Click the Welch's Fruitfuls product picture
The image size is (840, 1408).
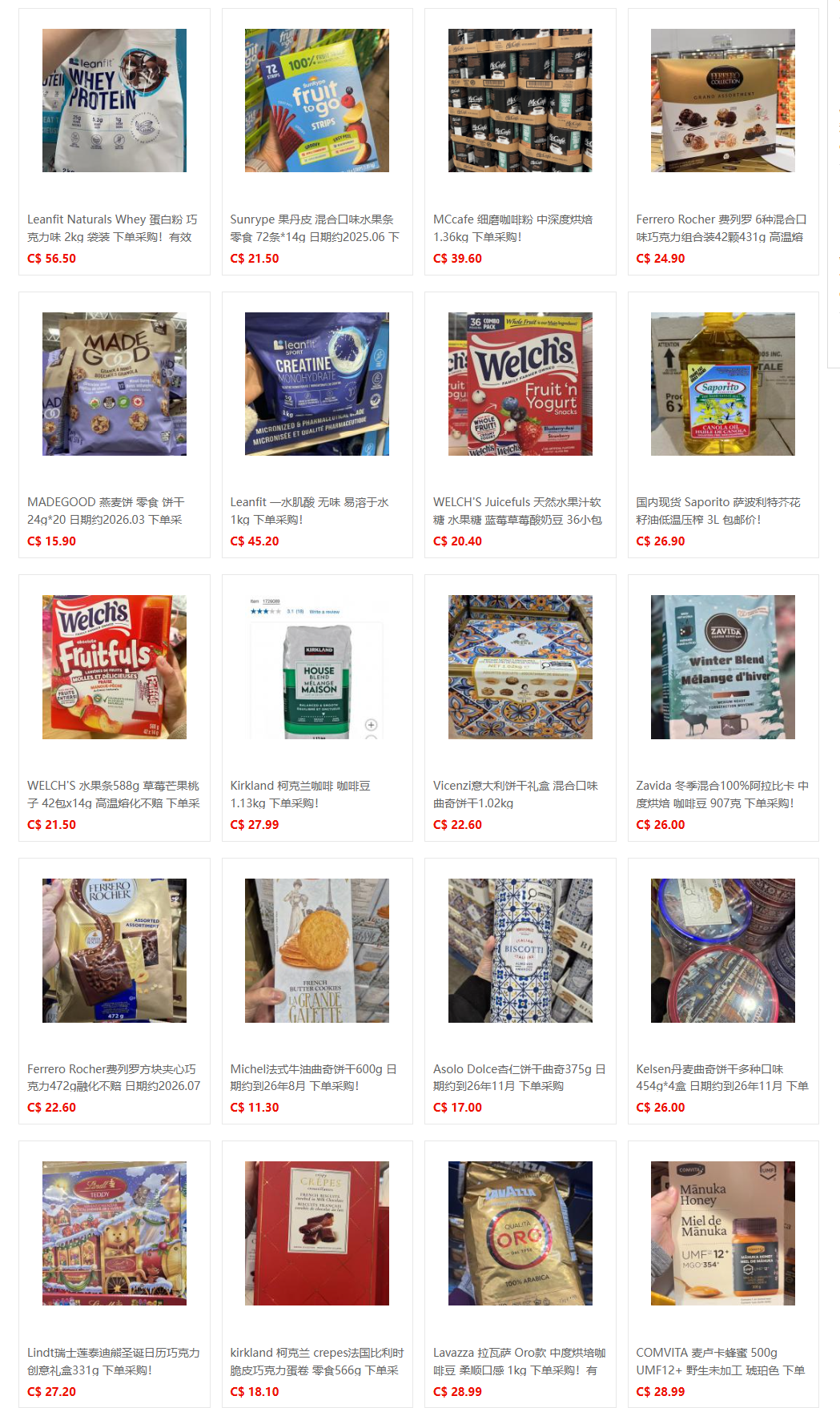(115, 667)
